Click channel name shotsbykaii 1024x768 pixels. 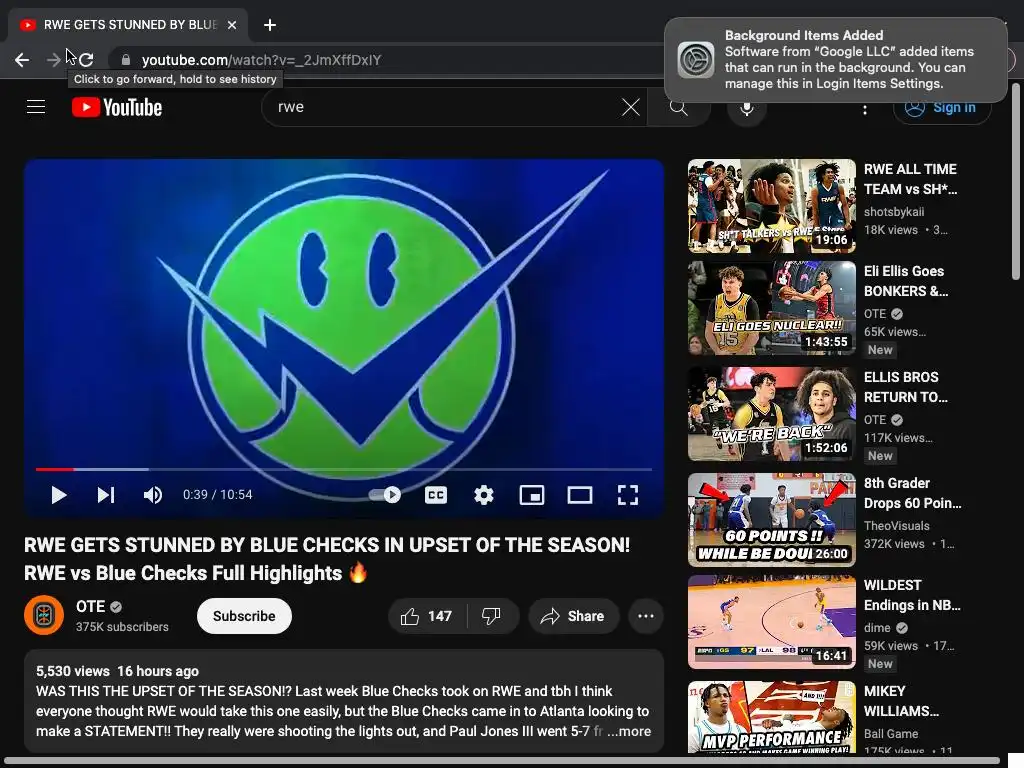[x=894, y=212]
